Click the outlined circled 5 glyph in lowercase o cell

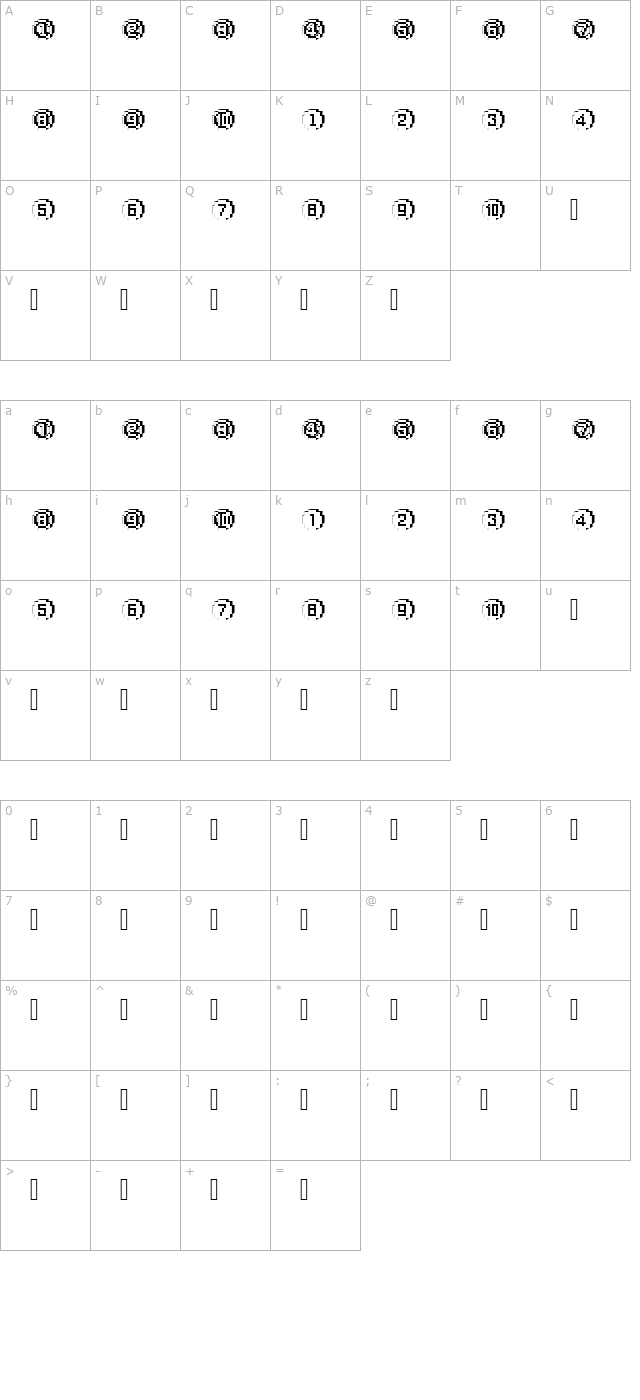coord(44,610)
